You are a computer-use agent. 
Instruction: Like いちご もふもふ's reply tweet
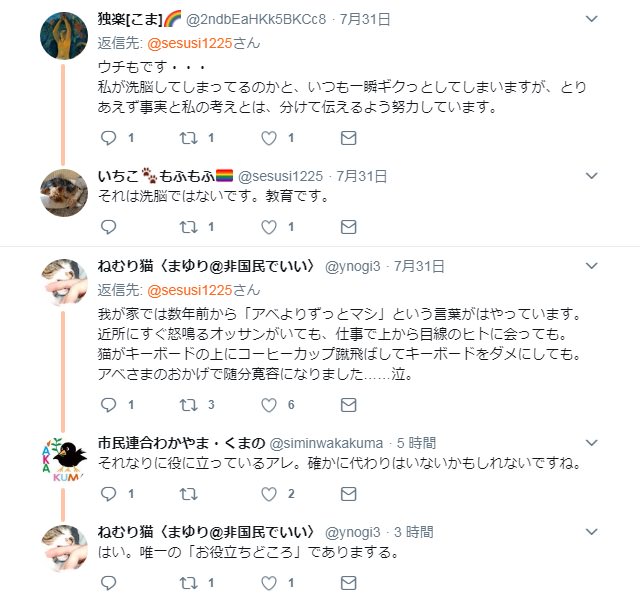[268, 227]
